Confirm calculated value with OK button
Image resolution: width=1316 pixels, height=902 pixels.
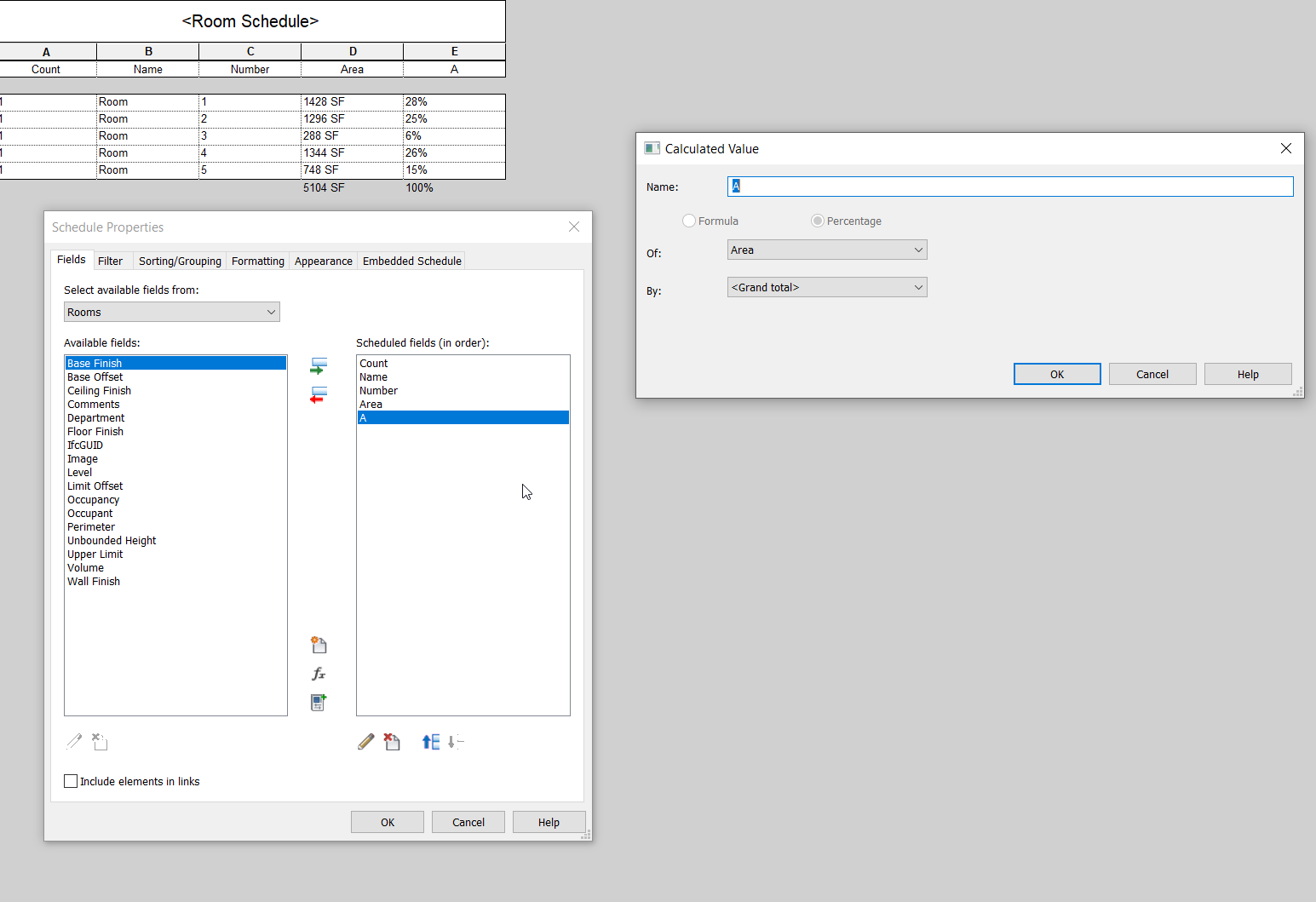(1056, 374)
